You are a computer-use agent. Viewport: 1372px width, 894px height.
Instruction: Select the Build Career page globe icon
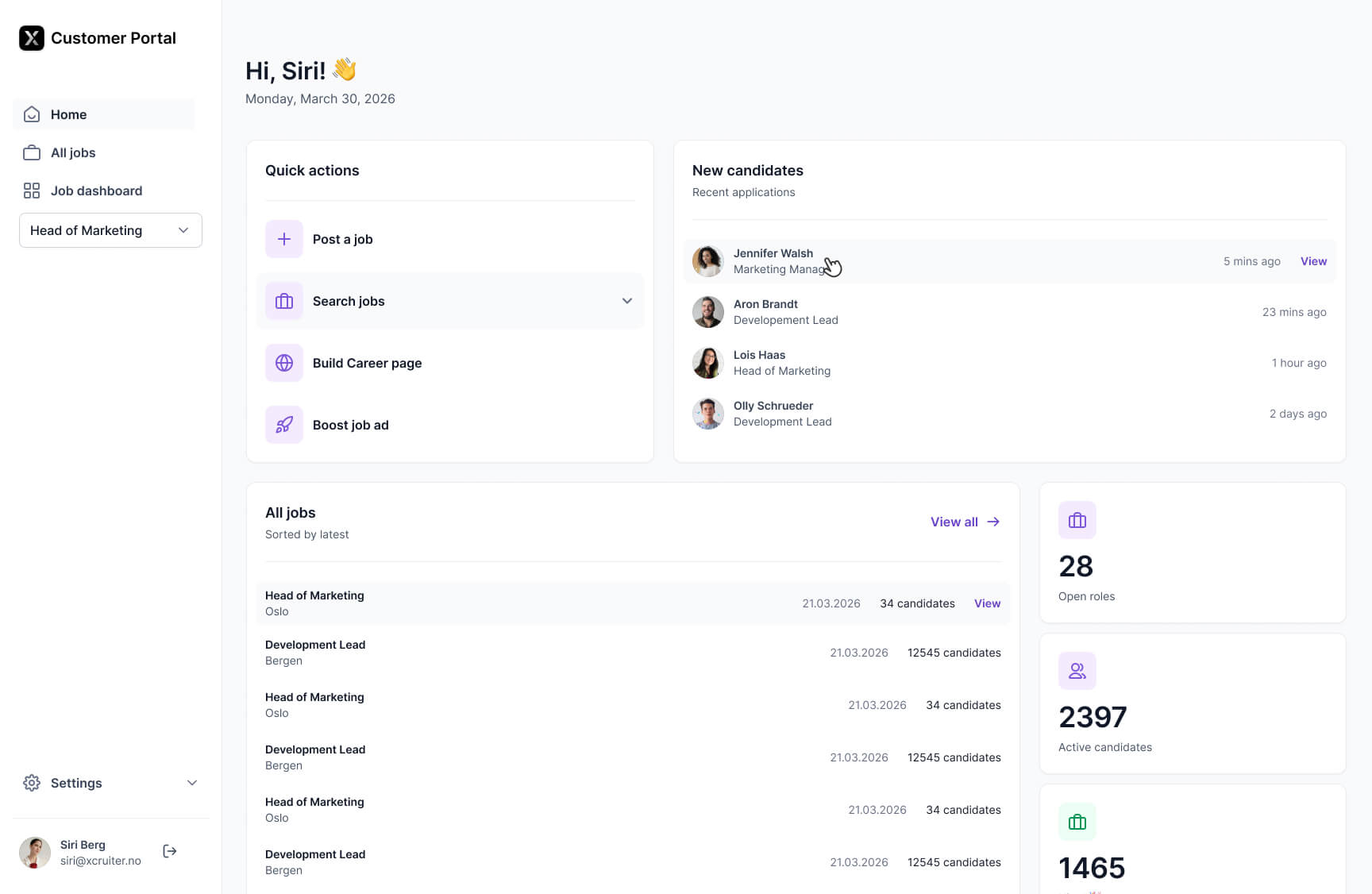point(283,363)
